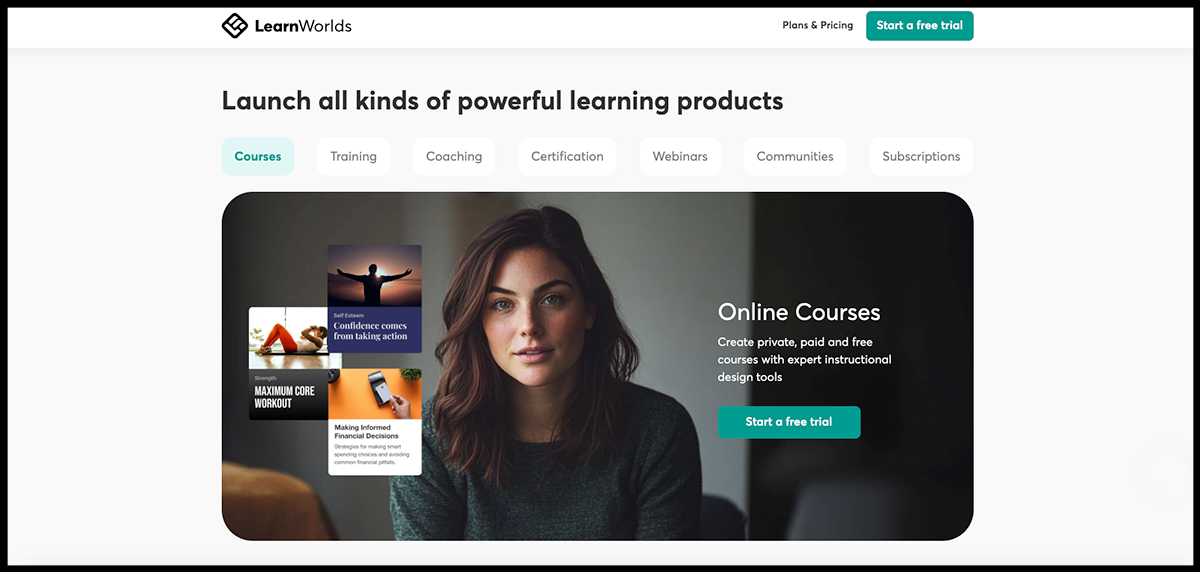Click the header Start a free trial button
Viewport: 1200px width, 572px height.
[x=919, y=26]
